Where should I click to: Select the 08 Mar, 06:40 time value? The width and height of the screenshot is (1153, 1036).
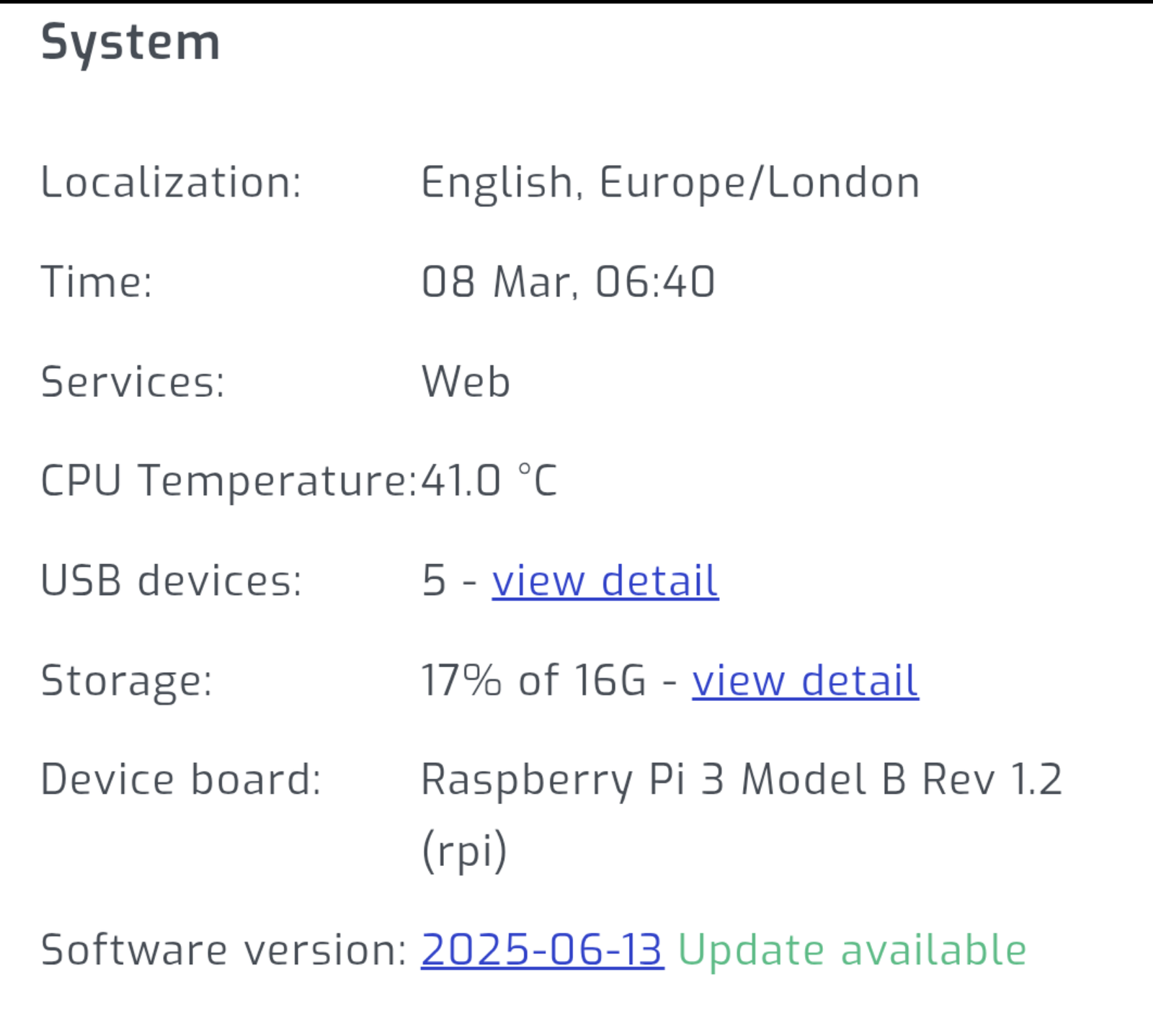569,282
